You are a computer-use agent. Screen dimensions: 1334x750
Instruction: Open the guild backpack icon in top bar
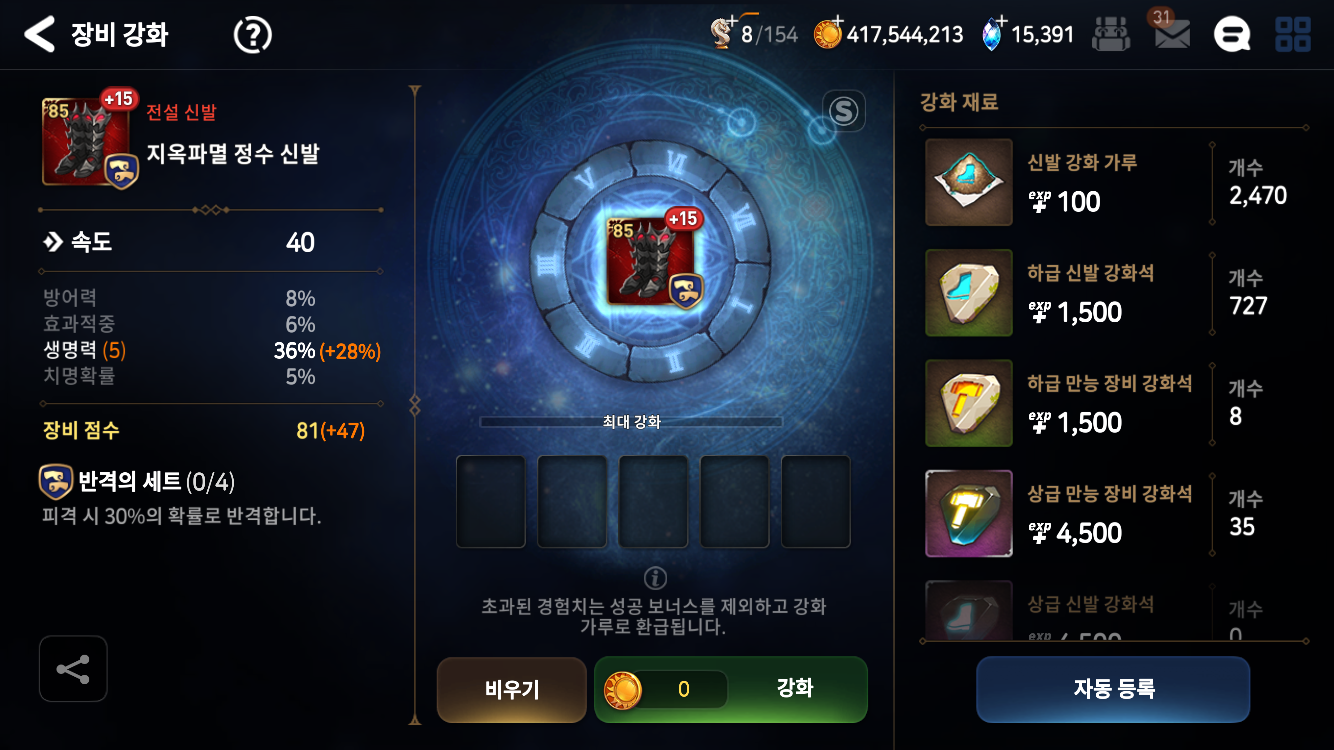click(1111, 35)
